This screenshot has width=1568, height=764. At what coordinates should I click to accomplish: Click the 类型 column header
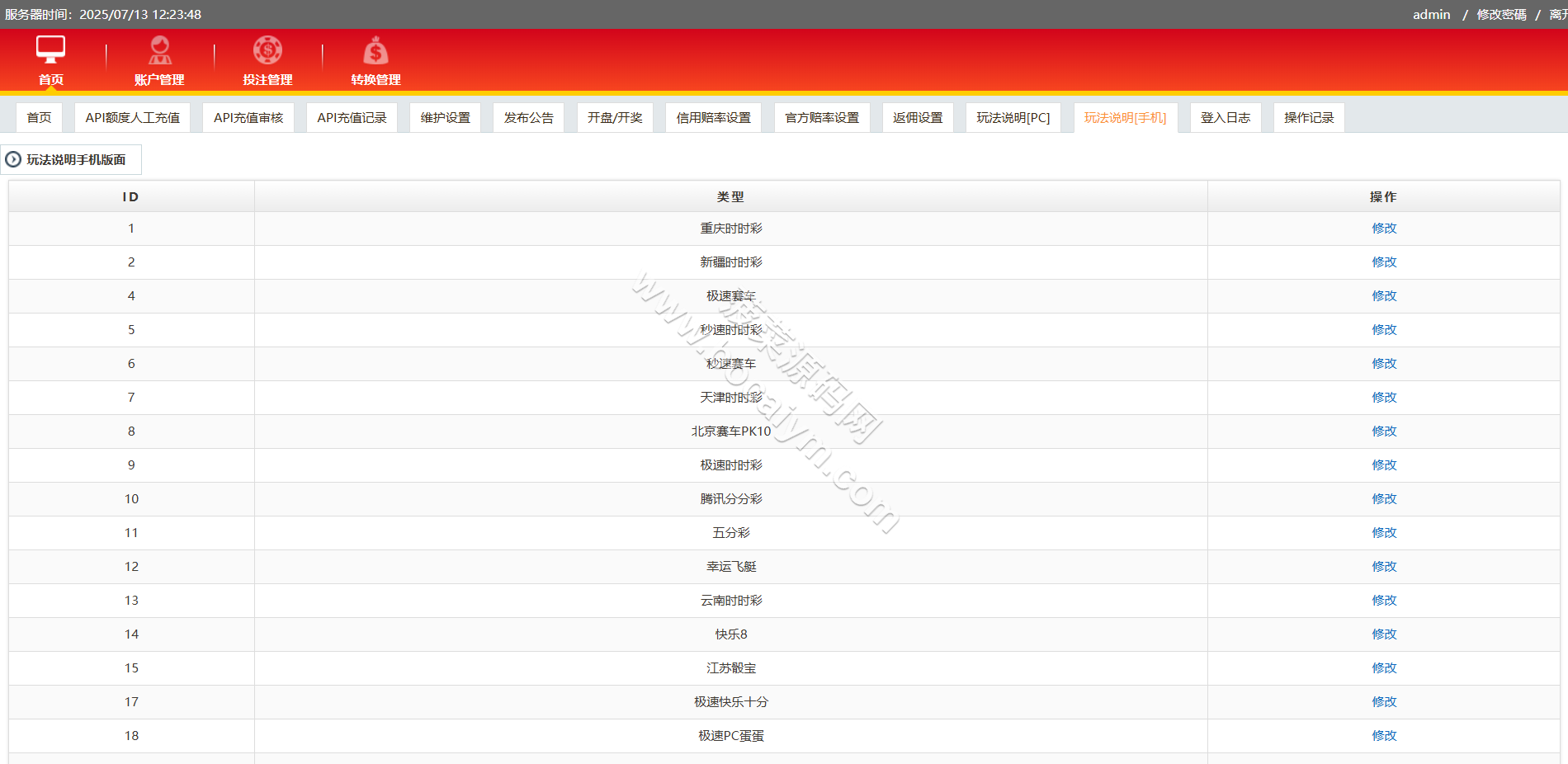730,196
